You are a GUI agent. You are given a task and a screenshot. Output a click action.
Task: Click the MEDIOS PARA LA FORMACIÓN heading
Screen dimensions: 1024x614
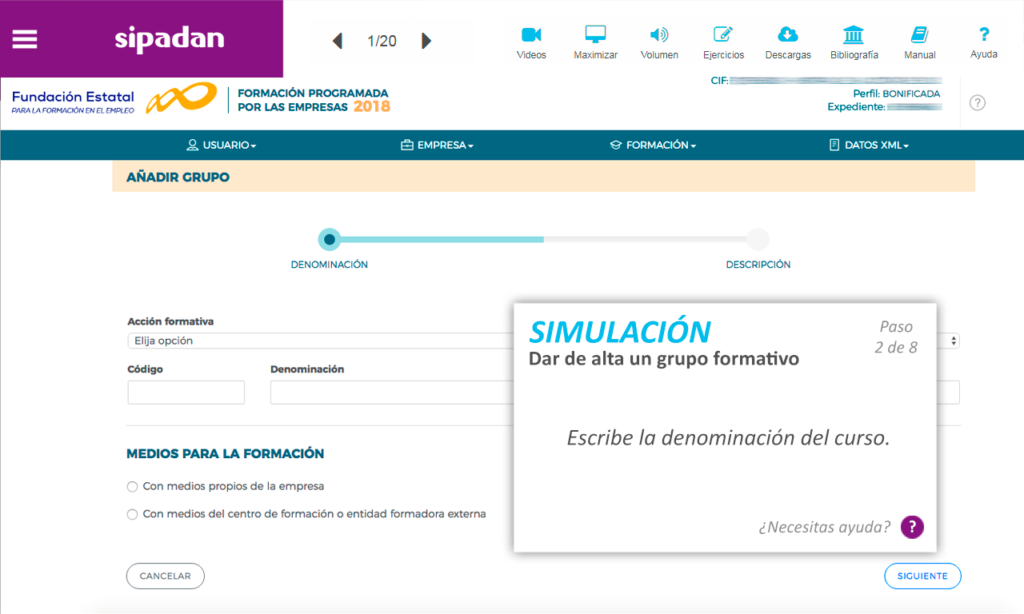[225, 453]
